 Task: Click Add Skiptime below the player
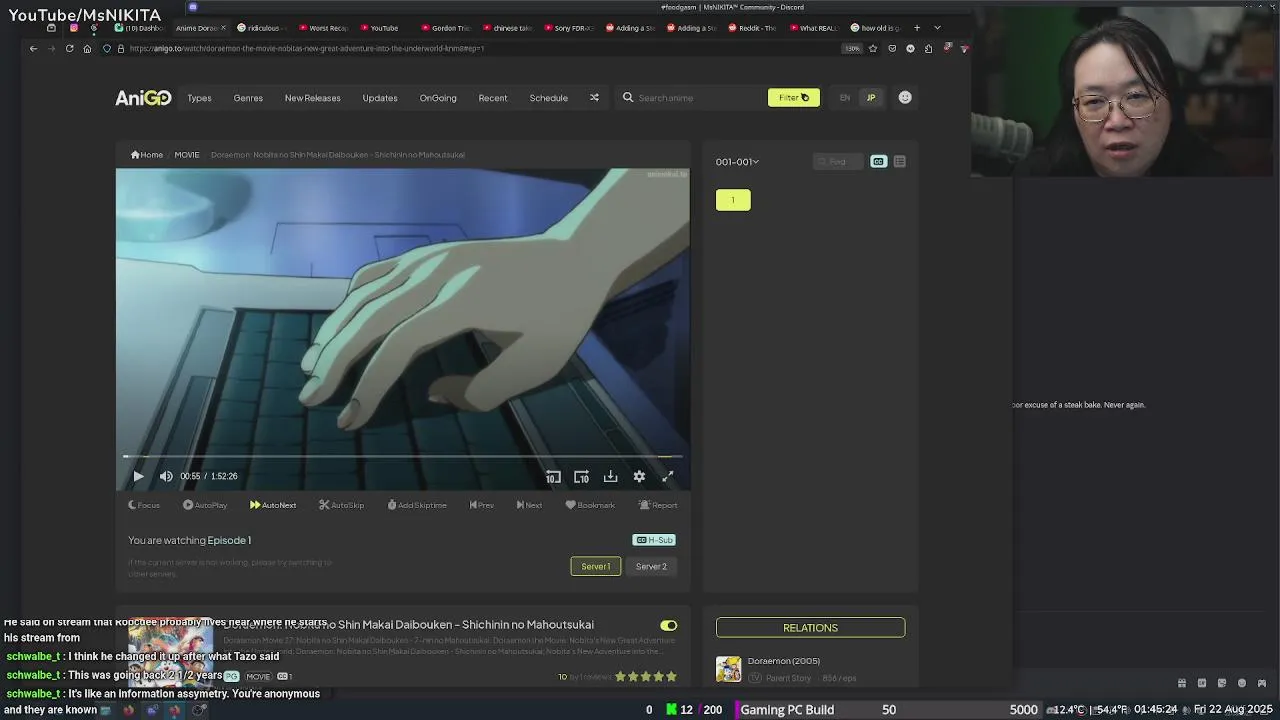click(417, 505)
